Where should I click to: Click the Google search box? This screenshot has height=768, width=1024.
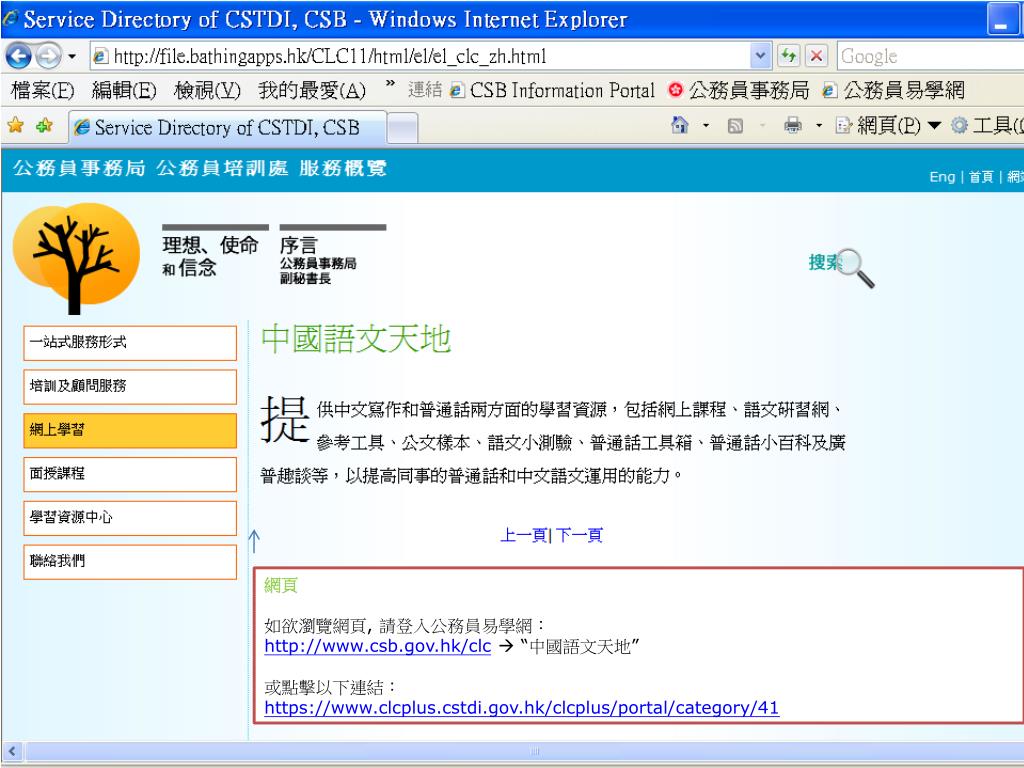[931, 56]
